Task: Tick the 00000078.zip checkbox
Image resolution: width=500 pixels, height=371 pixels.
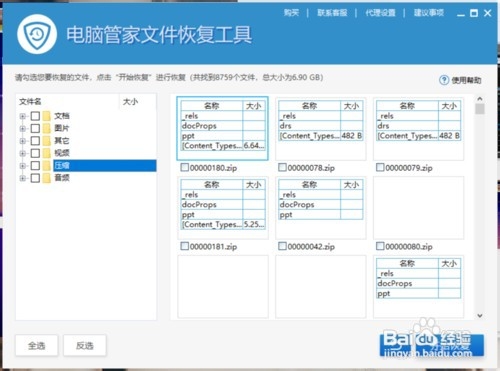Action: [282, 167]
